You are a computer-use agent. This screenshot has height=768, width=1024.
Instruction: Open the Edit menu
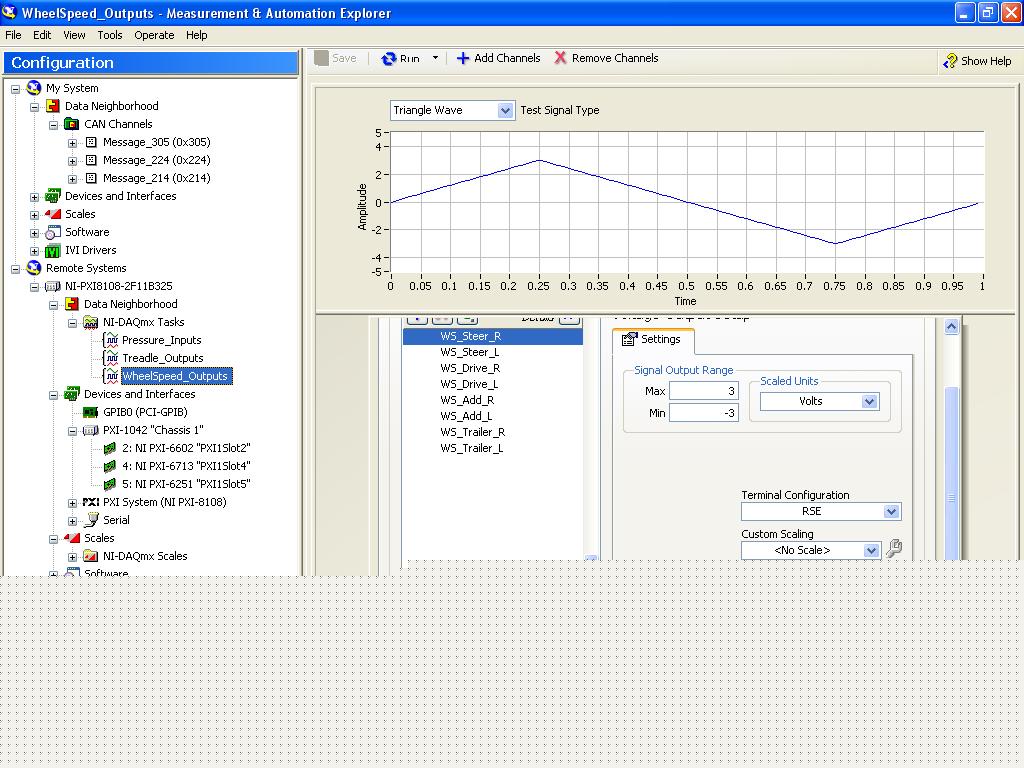pyautogui.click(x=42, y=35)
